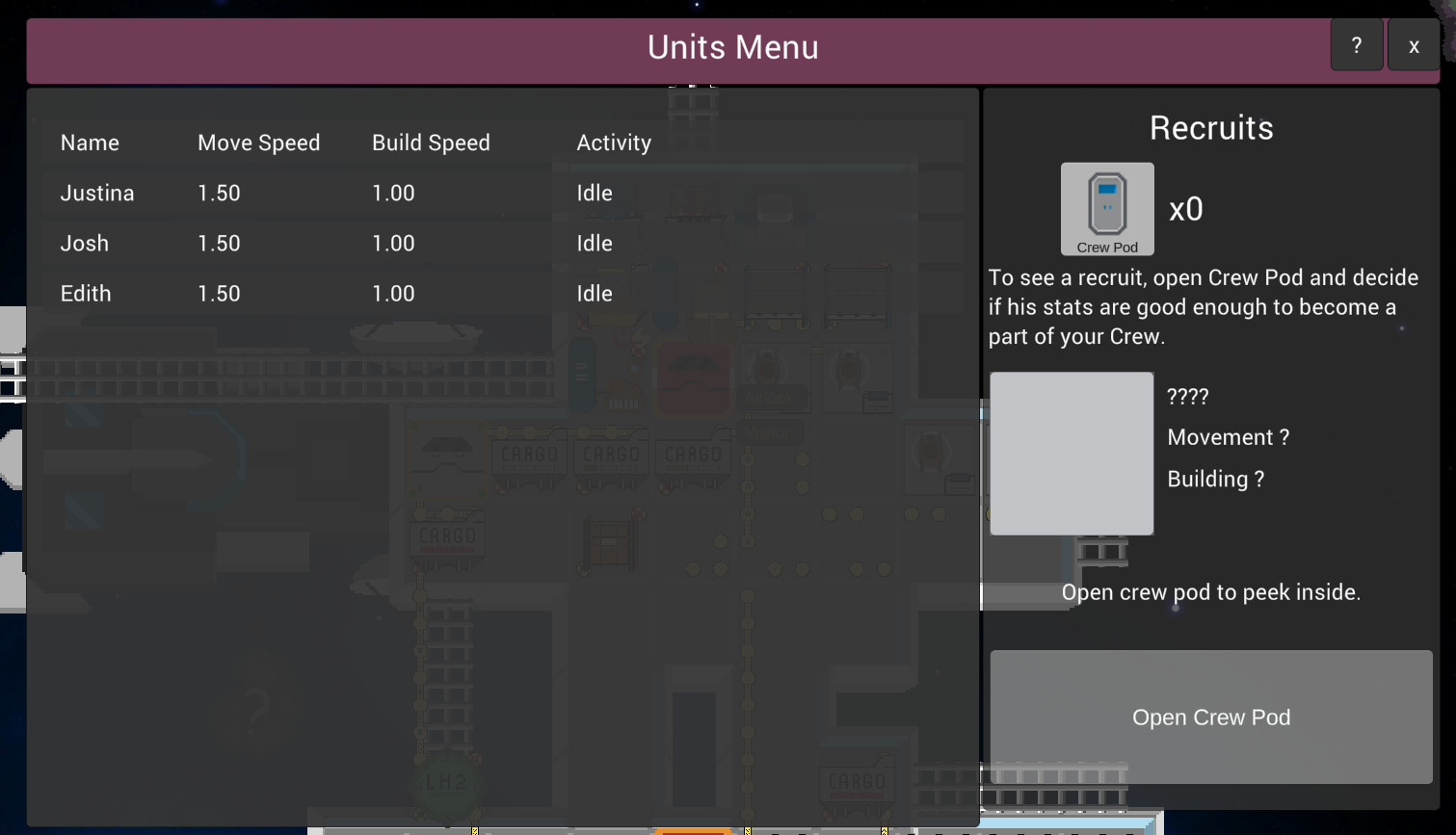Select Justina in the crew list
The width and height of the screenshot is (1456, 835).
click(x=97, y=193)
